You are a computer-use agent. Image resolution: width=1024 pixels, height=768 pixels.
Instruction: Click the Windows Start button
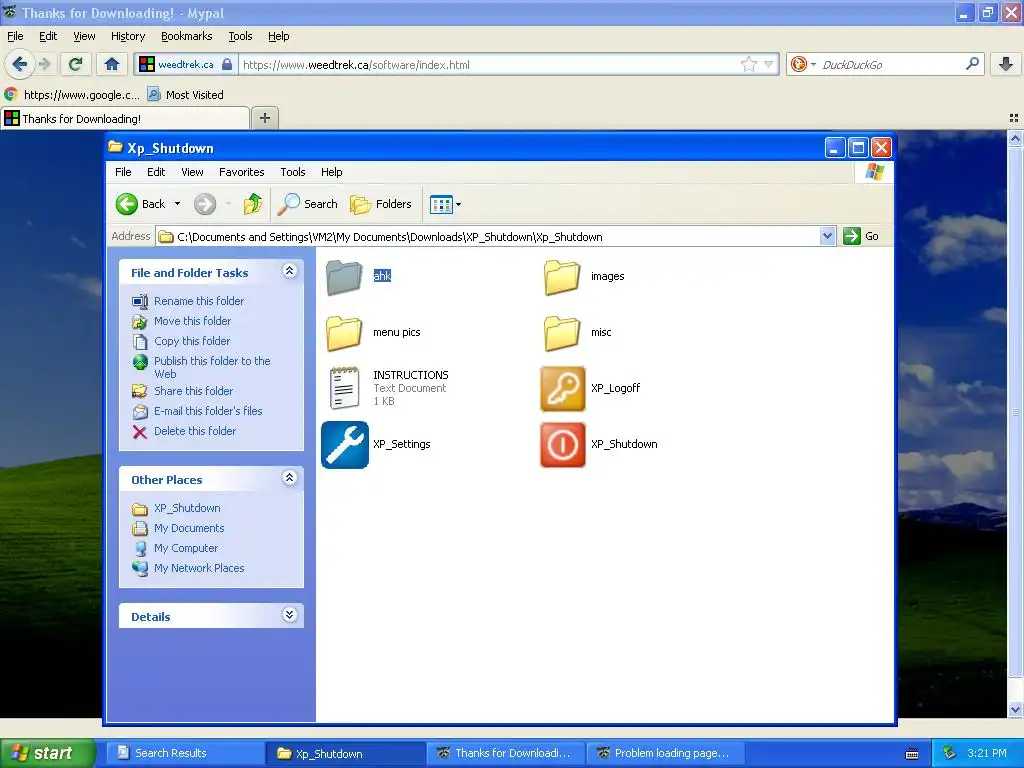pyautogui.click(x=48, y=753)
